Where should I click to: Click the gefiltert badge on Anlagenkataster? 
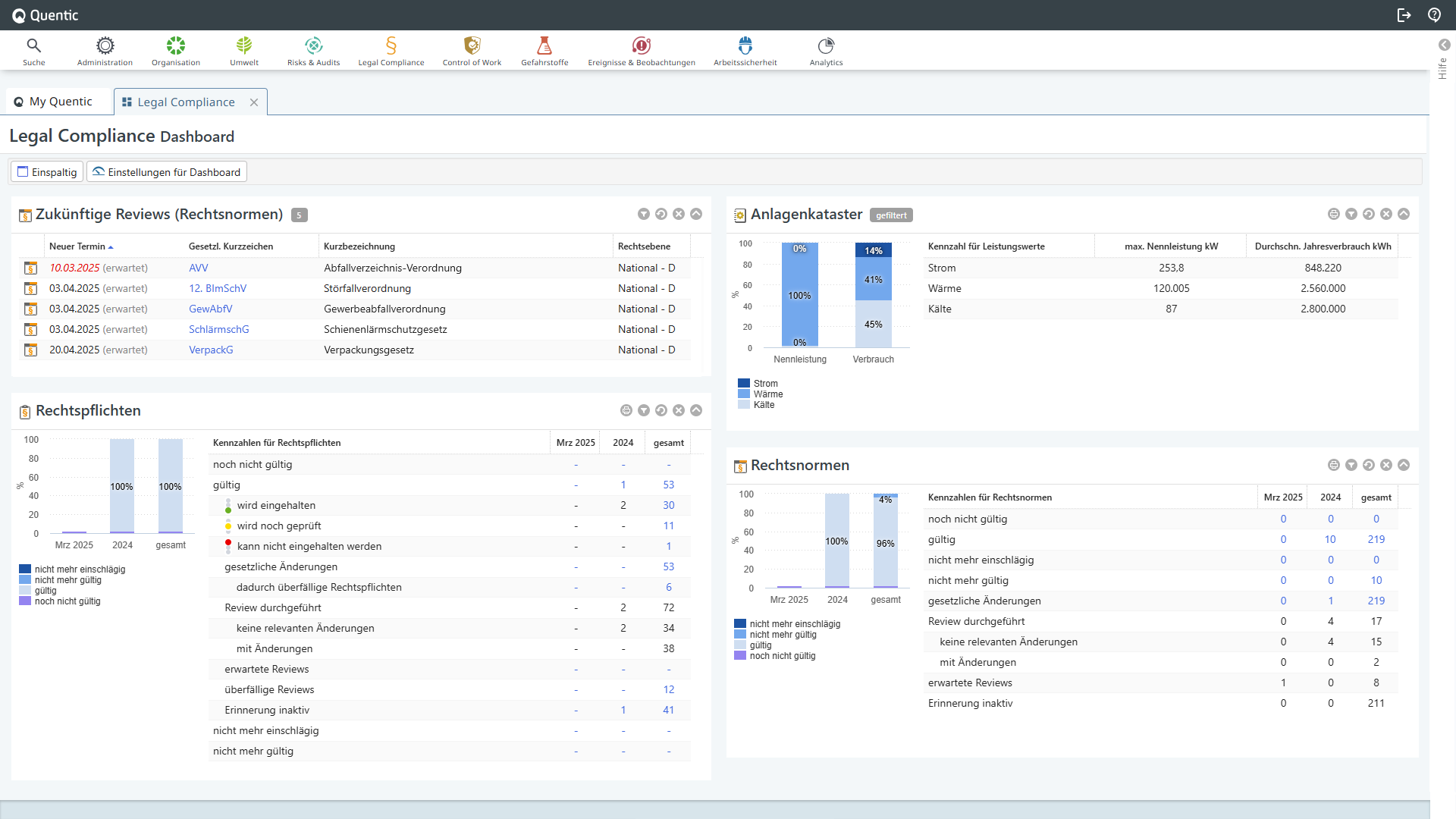(891, 215)
